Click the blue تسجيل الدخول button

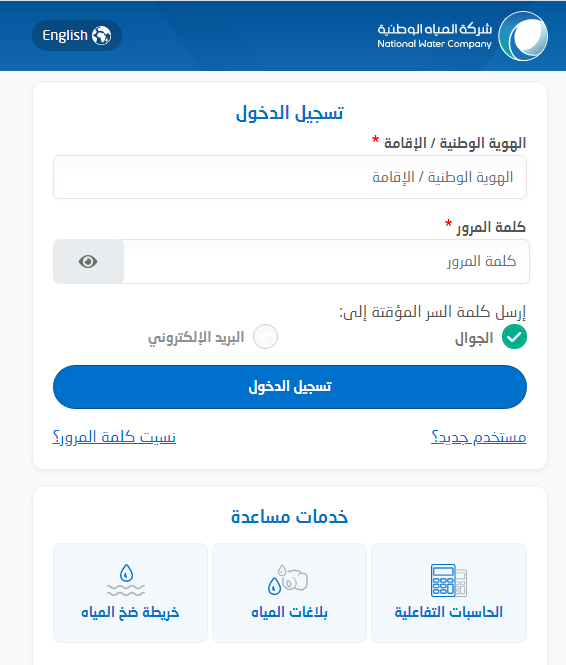(x=290, y=387)
